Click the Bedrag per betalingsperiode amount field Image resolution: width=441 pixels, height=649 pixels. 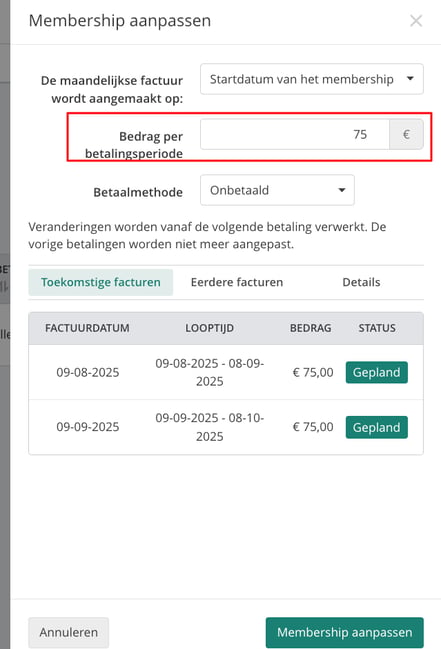coord(295,135)
